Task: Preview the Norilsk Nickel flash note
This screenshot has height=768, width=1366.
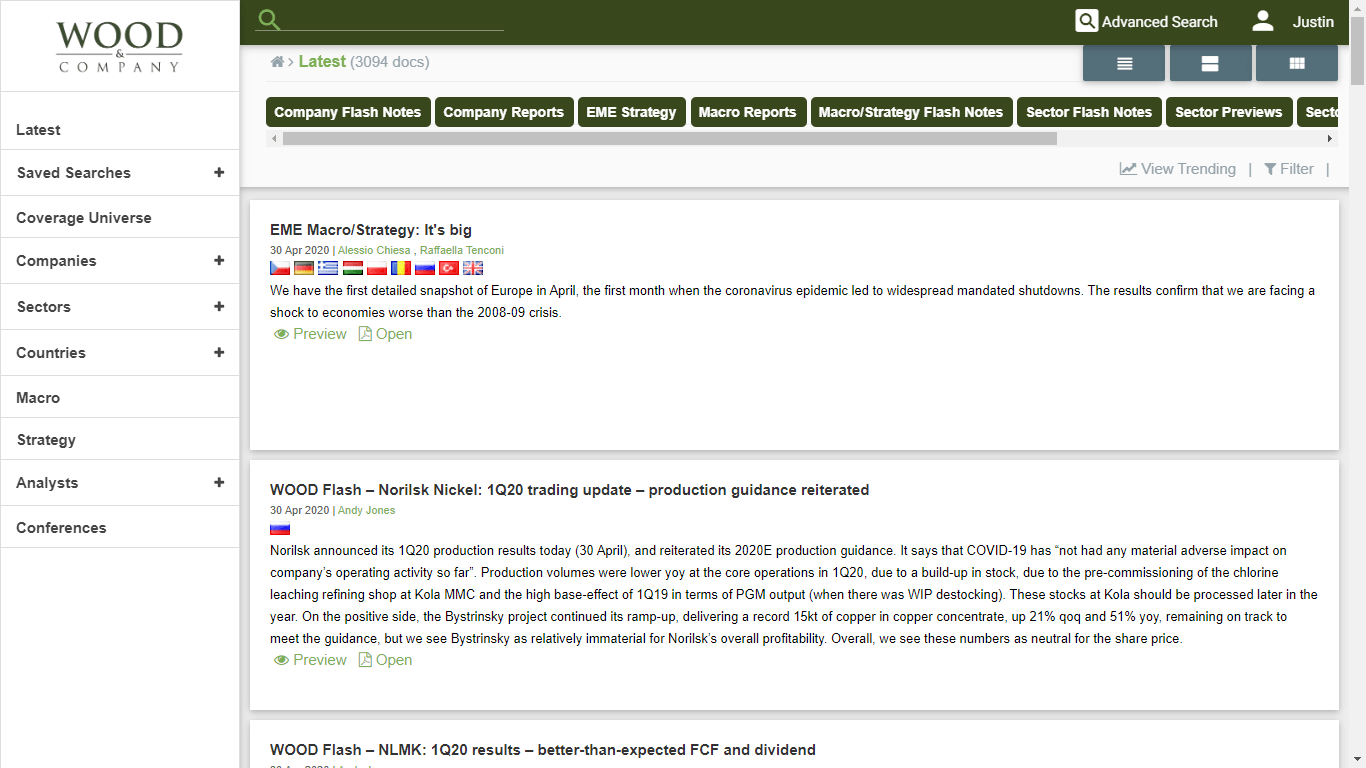Action: pyautogui.click(x=310, y=660)
